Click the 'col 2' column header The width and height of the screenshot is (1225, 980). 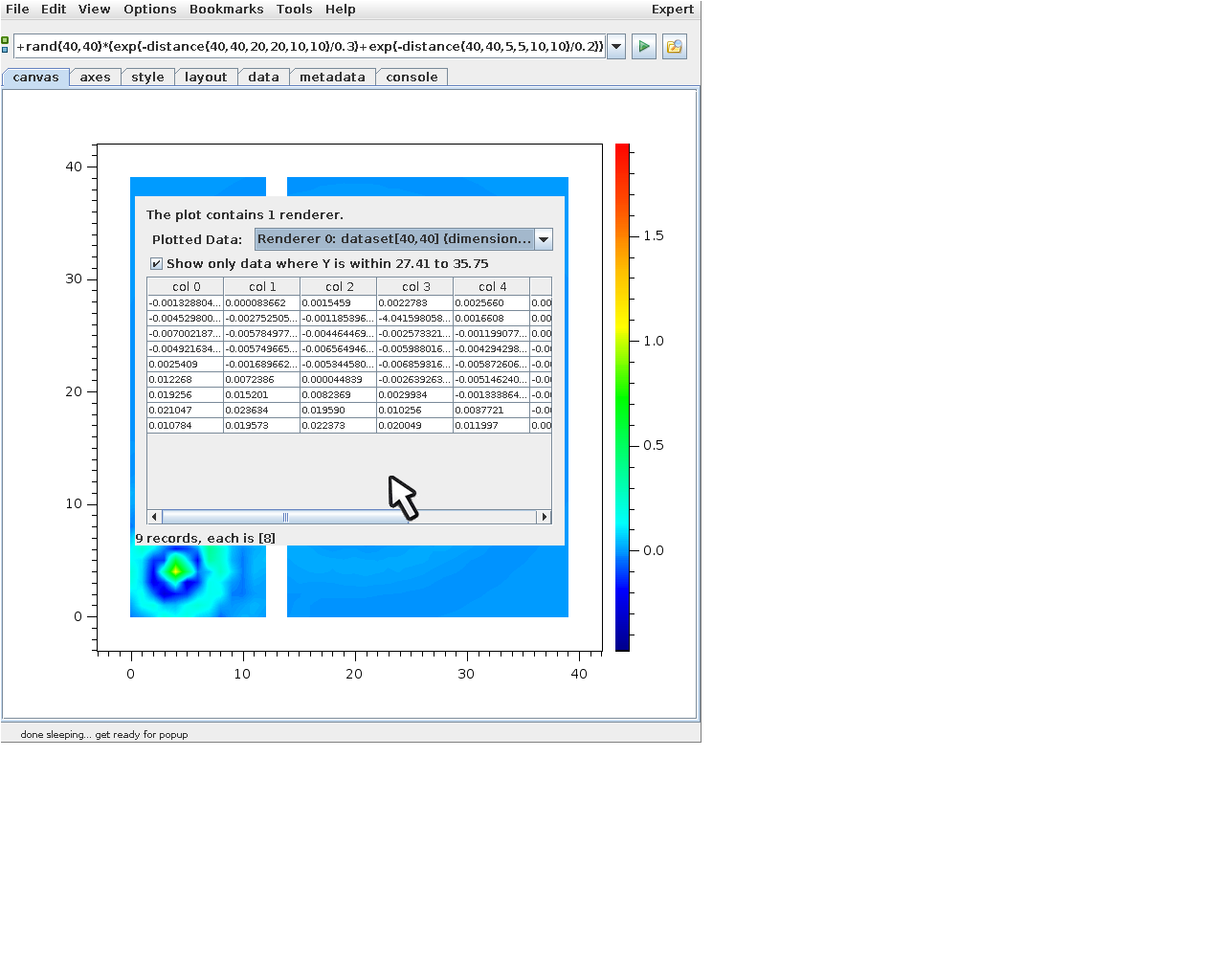339,286
